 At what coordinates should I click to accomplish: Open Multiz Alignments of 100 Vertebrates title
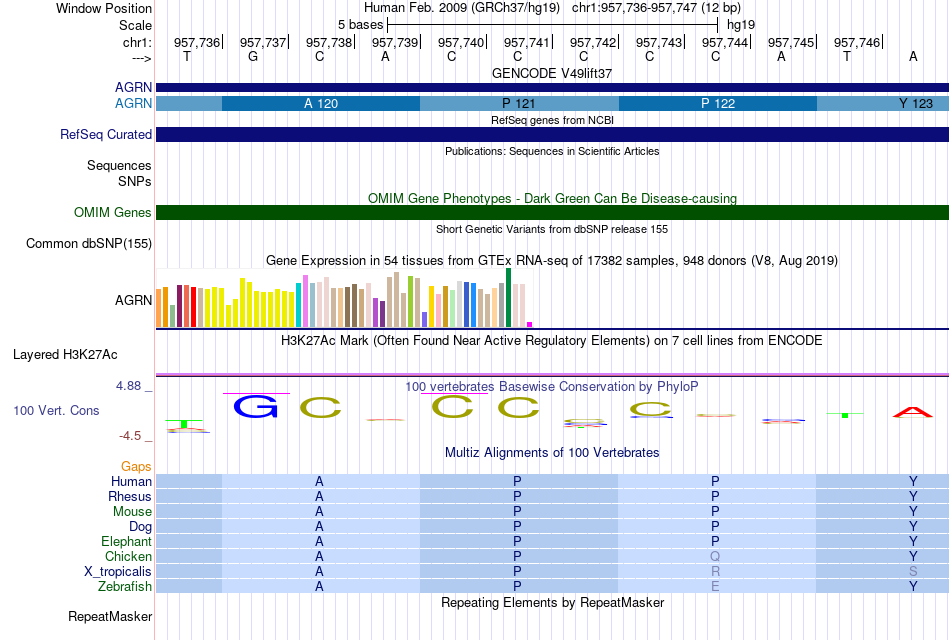click(x=552, y=453)
